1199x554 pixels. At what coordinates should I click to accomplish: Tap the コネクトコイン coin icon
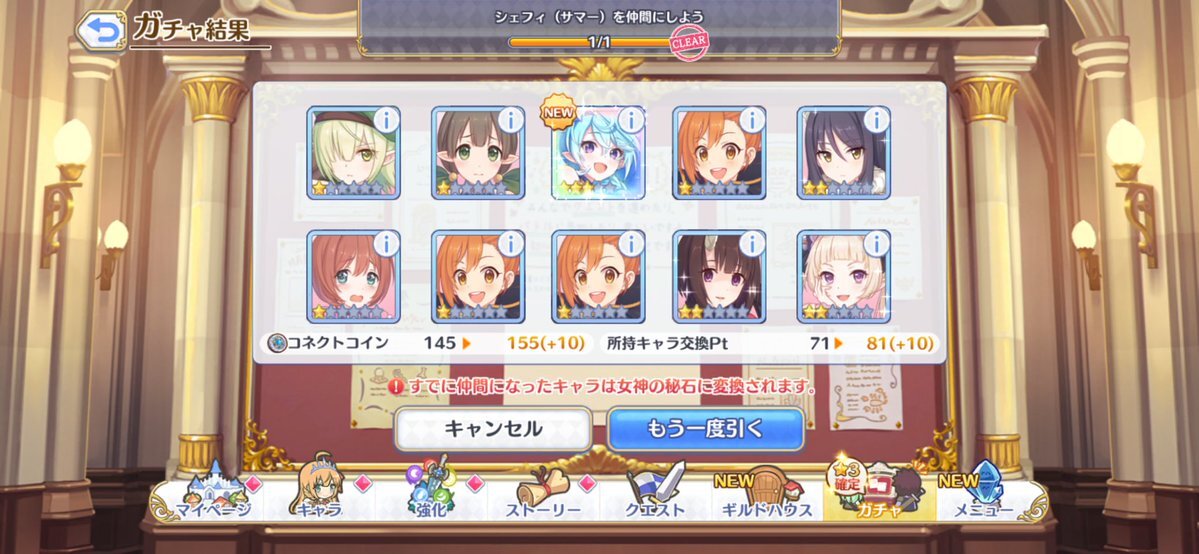[x=277, y=343]
